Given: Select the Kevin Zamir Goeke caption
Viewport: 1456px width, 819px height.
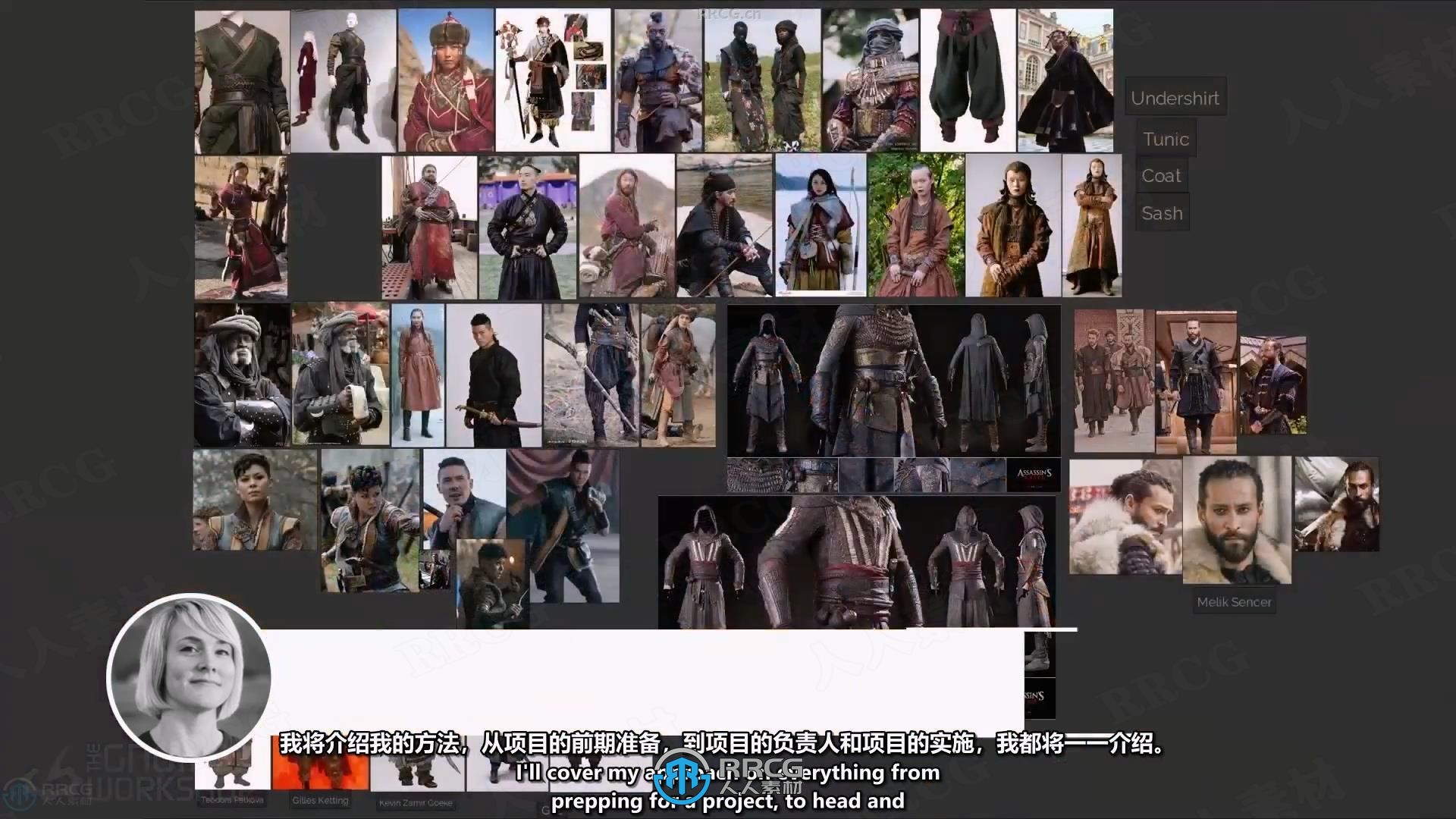Looking at the screenshot, I should tap(416, 802).
